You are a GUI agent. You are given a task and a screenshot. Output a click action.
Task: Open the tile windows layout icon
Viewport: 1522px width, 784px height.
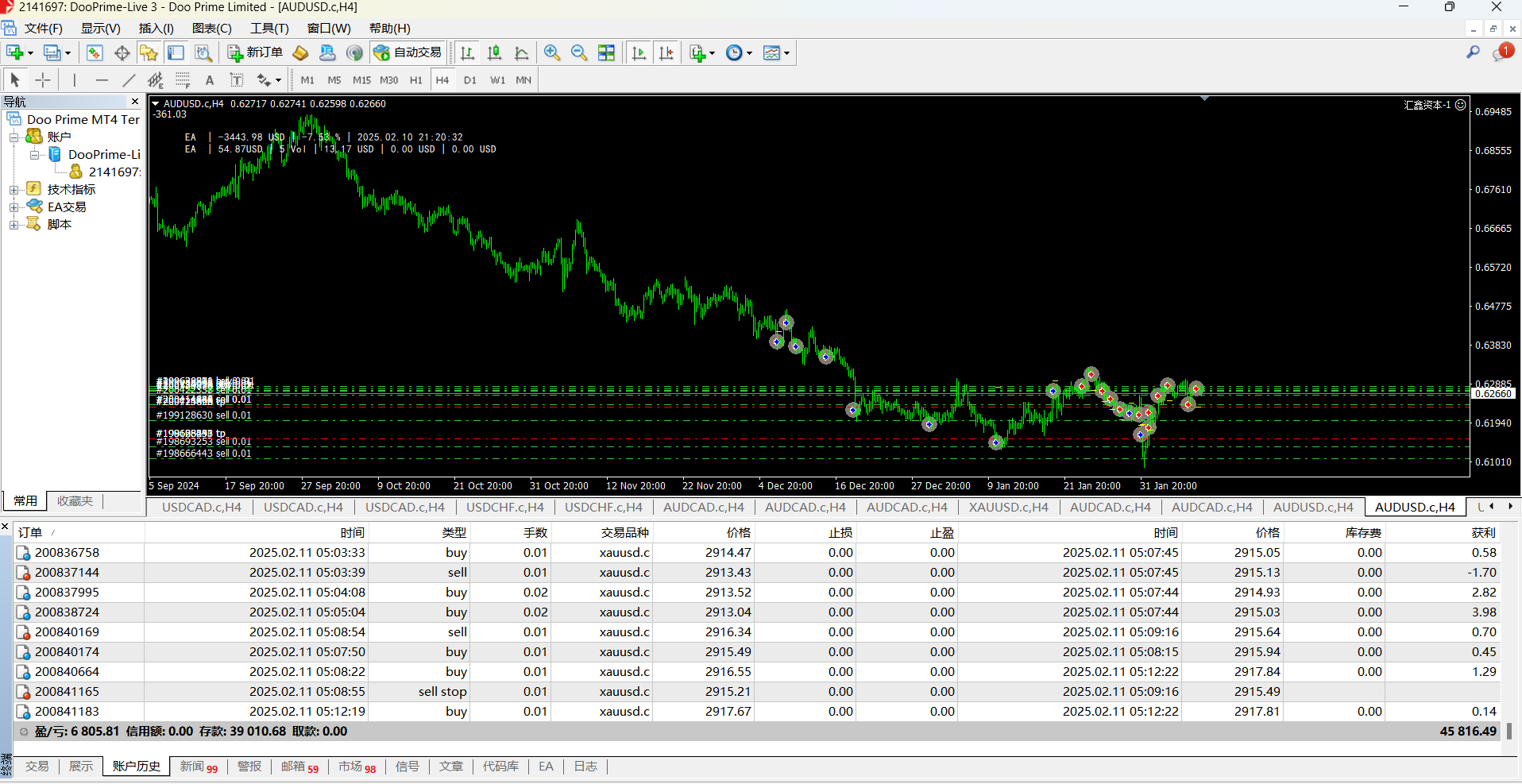coord(607,53)
